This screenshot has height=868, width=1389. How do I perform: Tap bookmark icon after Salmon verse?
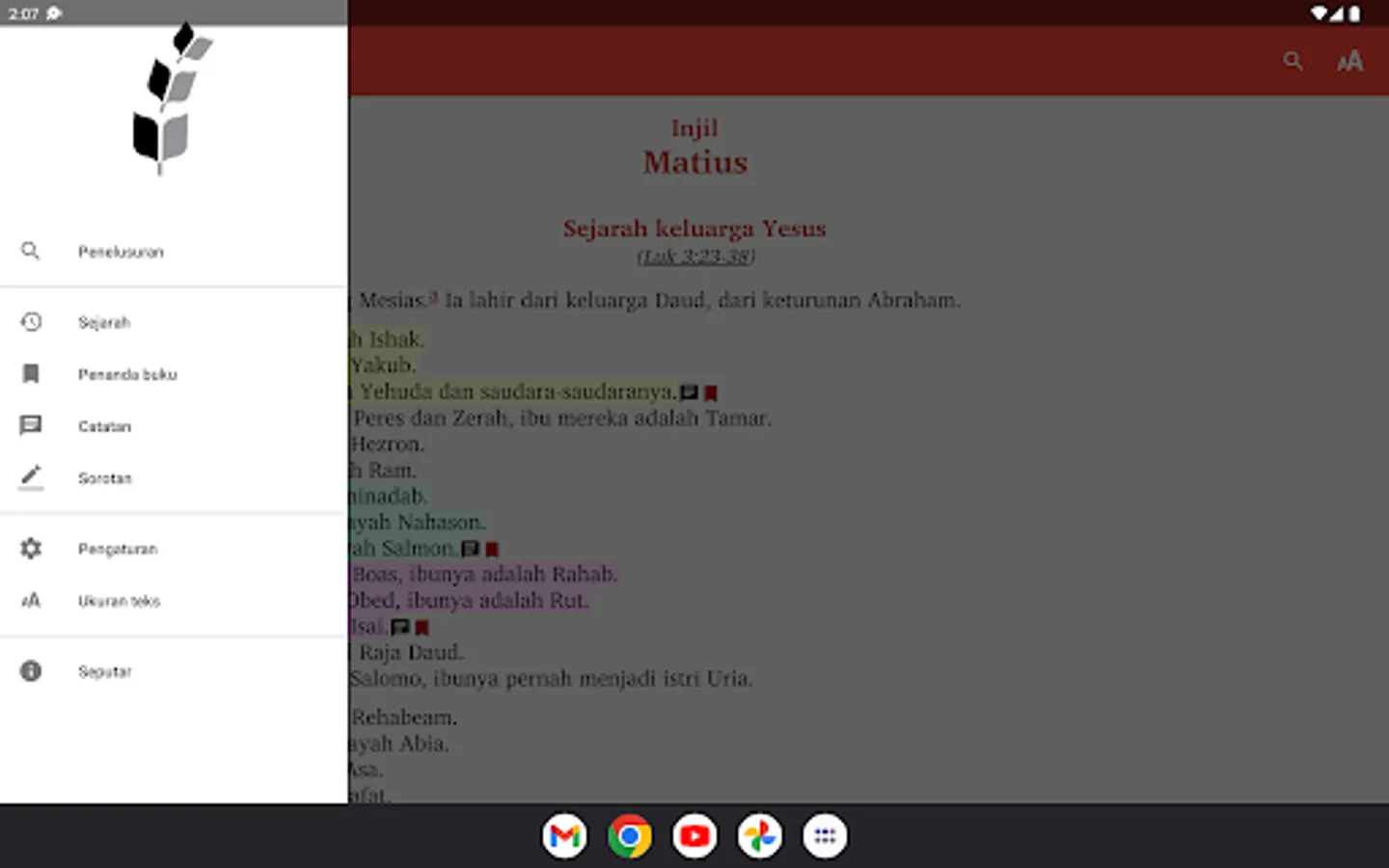[x=492, y=549]
